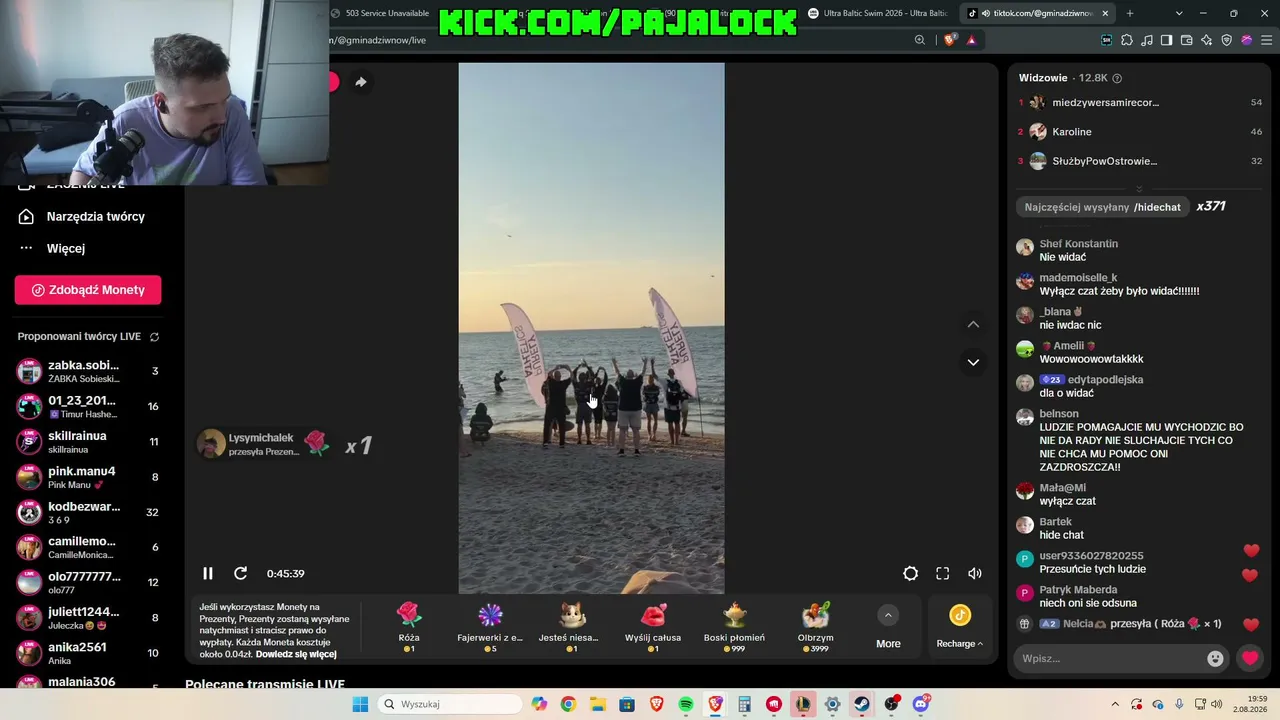Image resolution: width=1280 pixels, height=720 pixels.
Task: Send a heart like to the stream
Action: pyautogui.click(x=1250, y=658)
